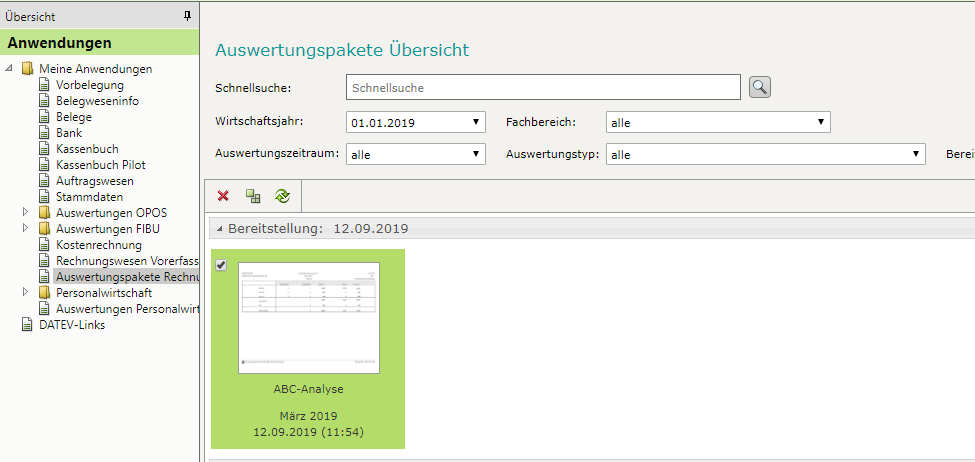Open Auswertungen Personalwirtschaft tree entry

[127, 309]
